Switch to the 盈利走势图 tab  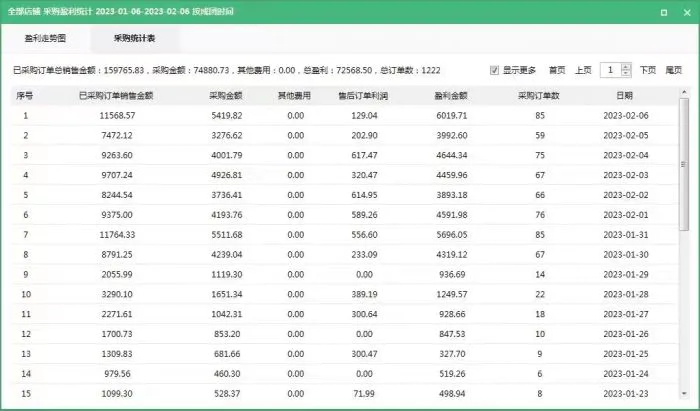46,38
